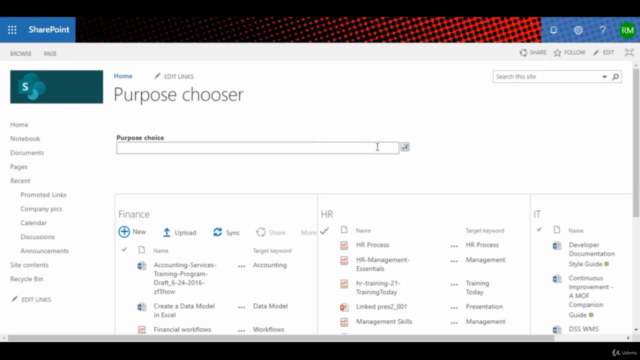Open ellipsis menu for Linked pres2_001
Screen dimensions: 640x360
click(x=454, y=308)
